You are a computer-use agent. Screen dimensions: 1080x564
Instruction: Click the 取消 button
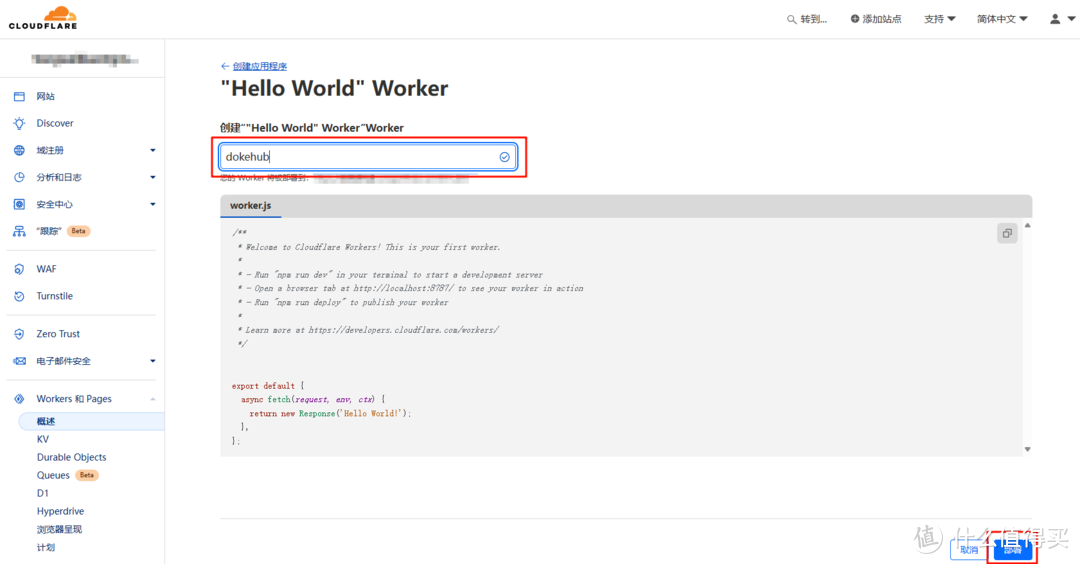[x=969, y=550]
